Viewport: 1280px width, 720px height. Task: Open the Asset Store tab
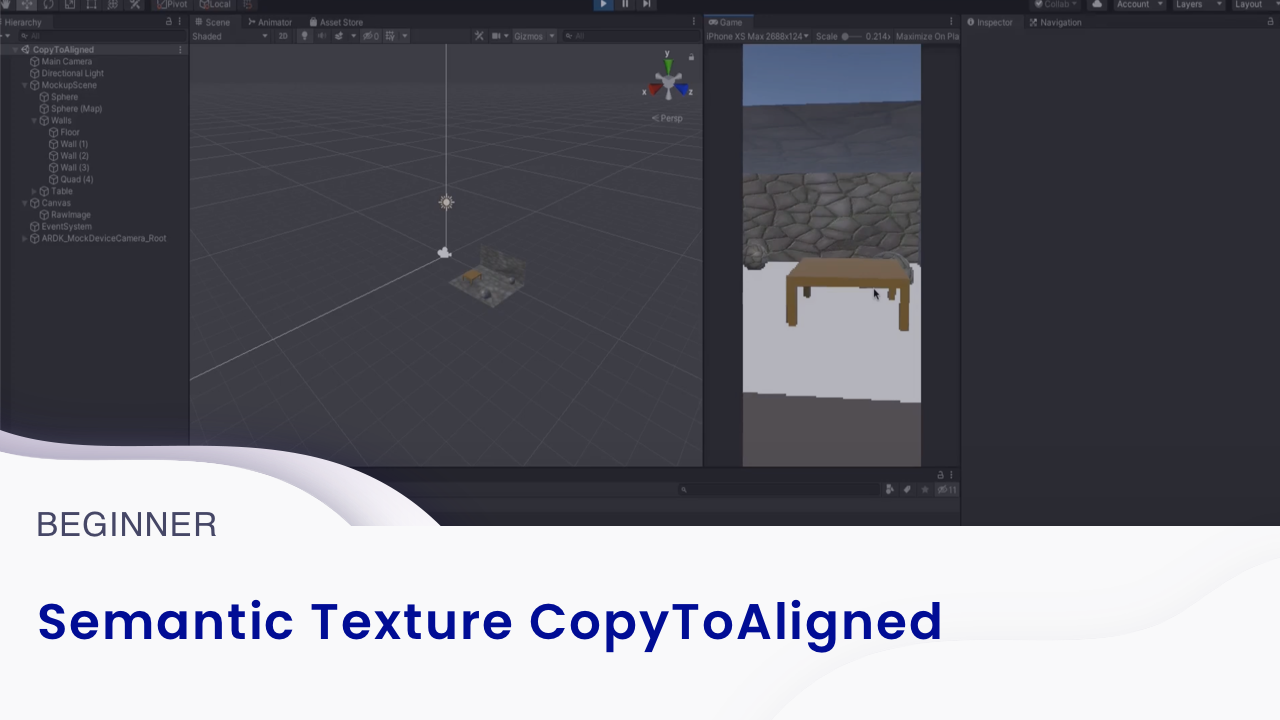(x=337, y=22)
